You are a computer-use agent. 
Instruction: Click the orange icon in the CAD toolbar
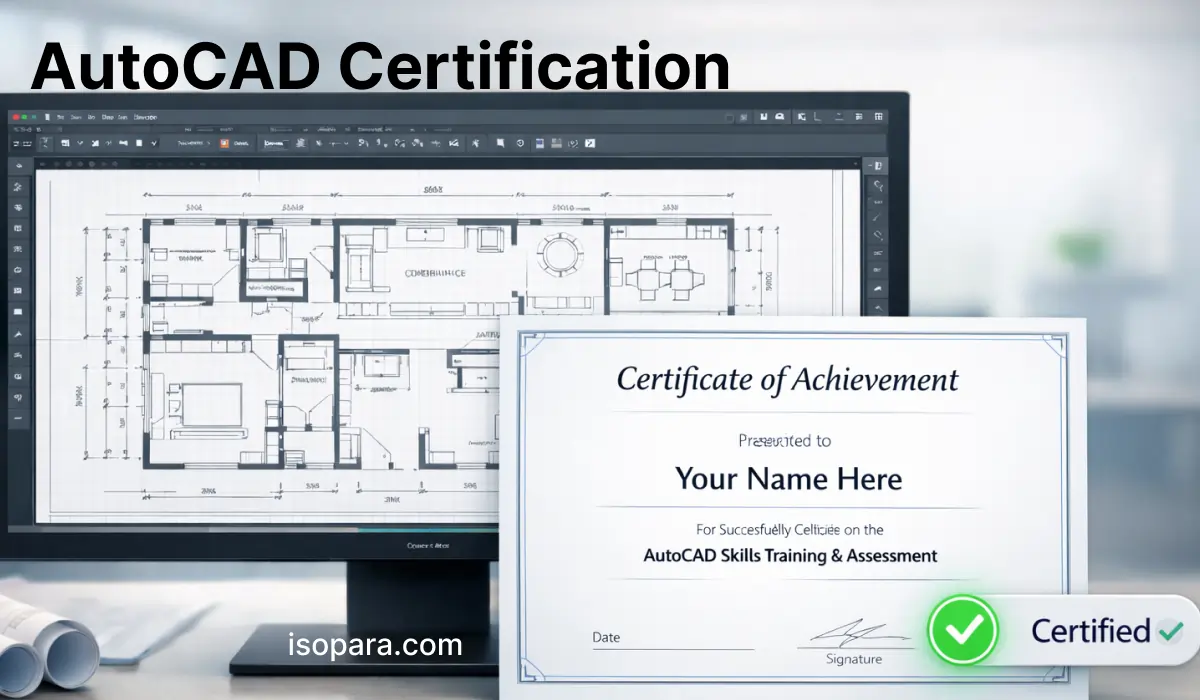(x=224, y=142)
